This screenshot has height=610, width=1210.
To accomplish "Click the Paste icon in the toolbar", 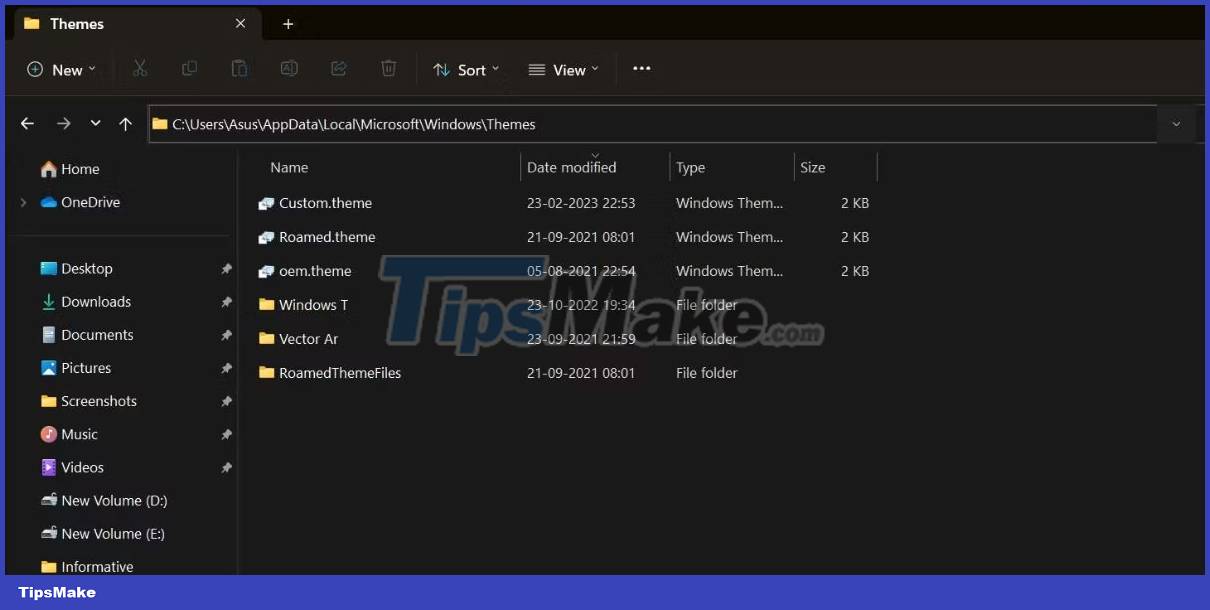I will 239,69.
